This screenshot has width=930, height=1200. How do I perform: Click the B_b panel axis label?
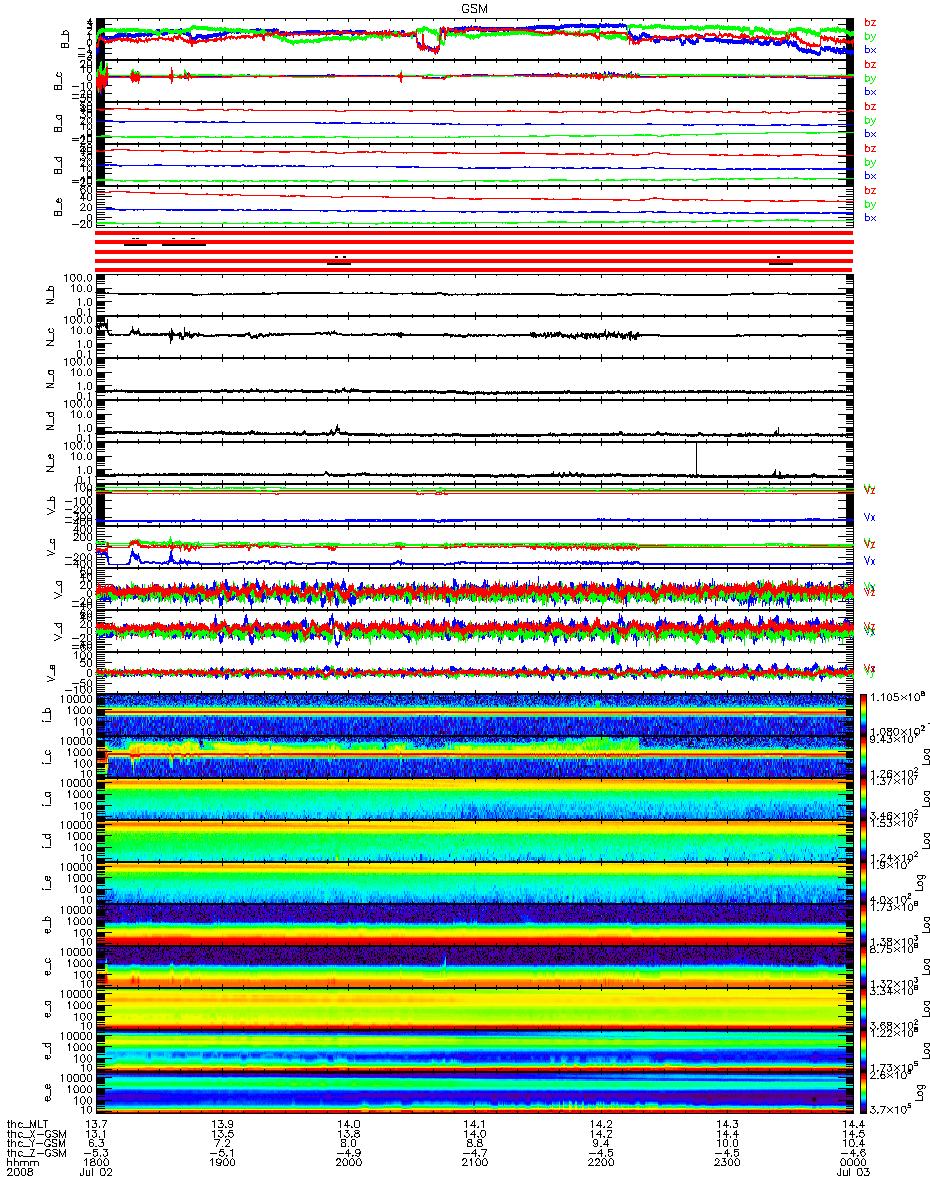coord(64,39)
